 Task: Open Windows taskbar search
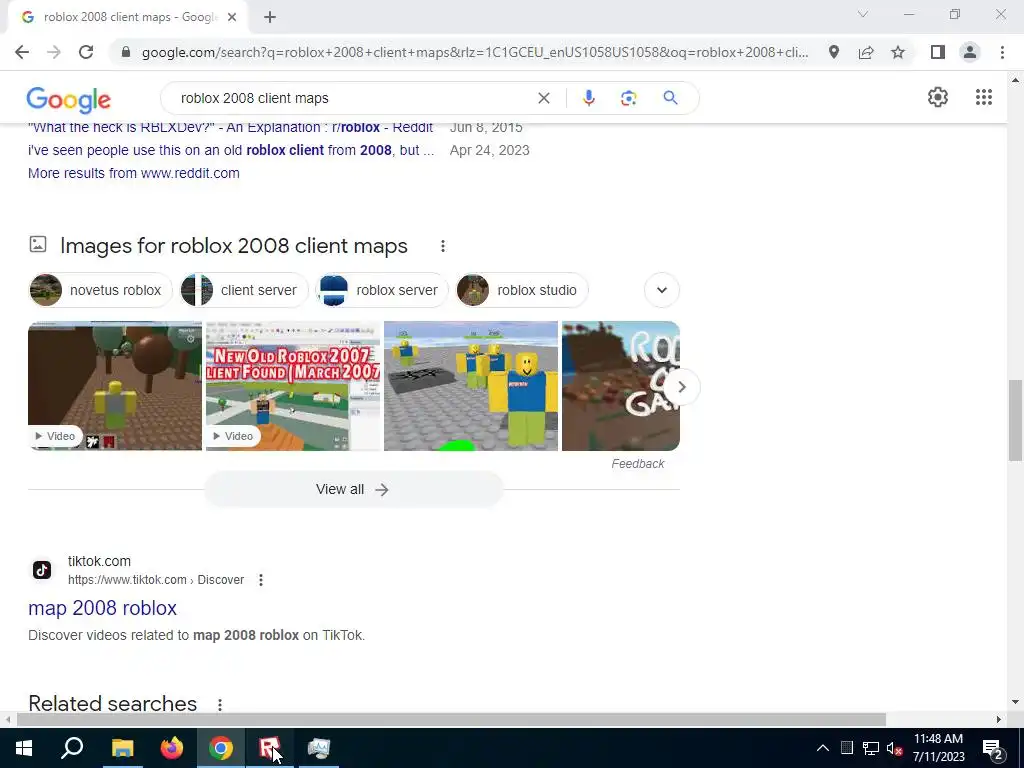72,748
